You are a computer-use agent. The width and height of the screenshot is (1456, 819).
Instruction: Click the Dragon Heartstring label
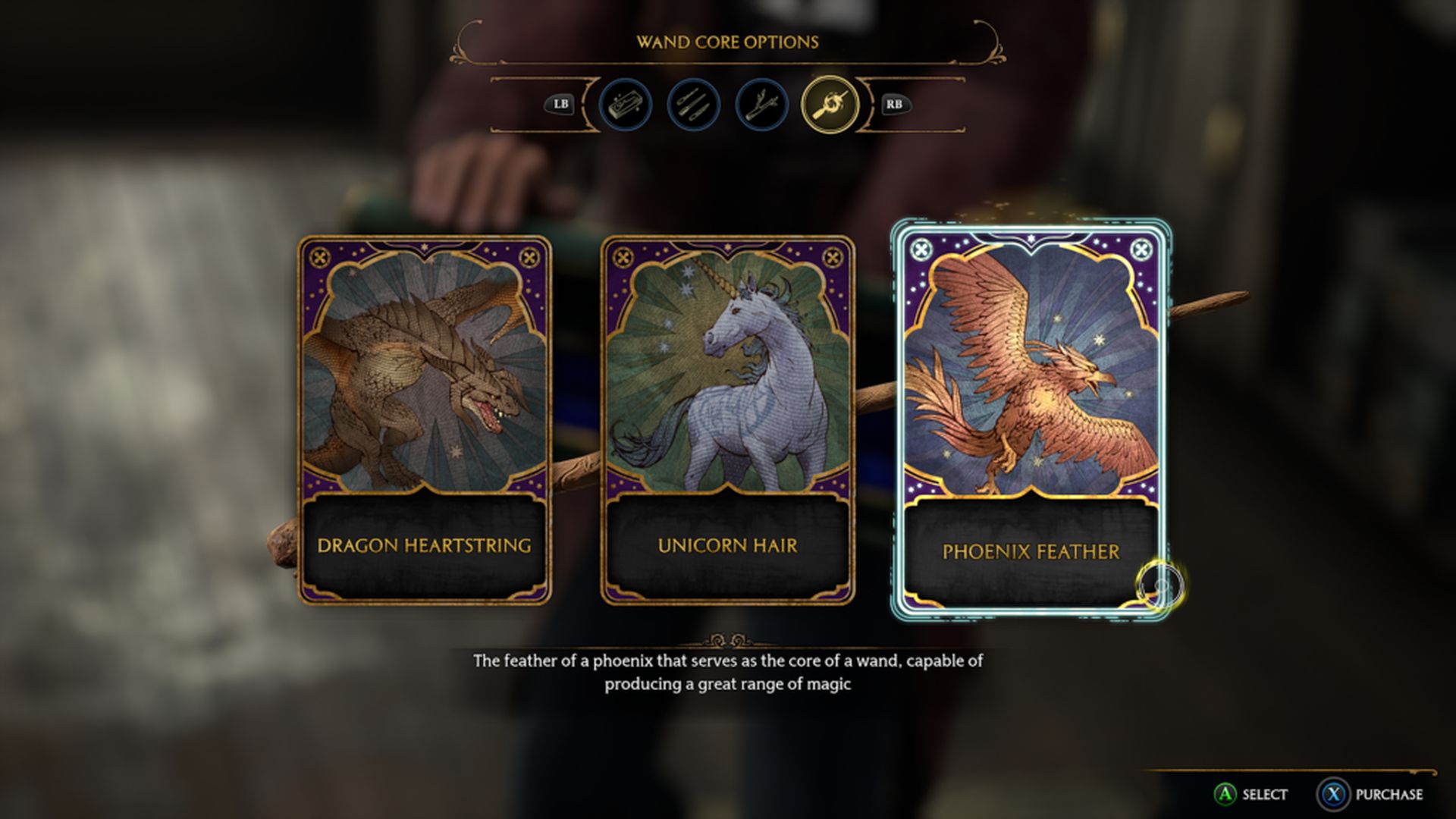424,545
